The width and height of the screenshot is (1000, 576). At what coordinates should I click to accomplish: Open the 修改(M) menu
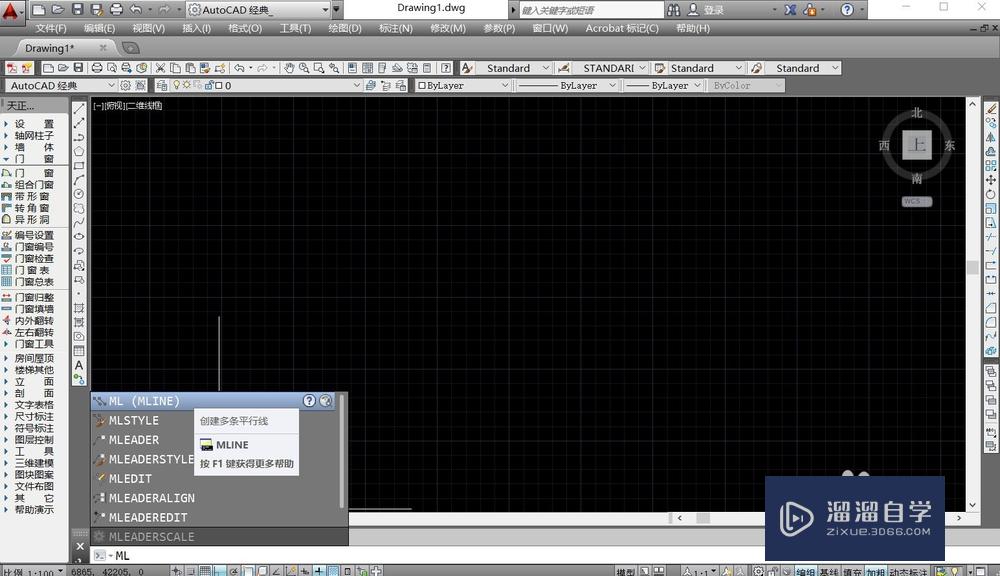(448, 28)
